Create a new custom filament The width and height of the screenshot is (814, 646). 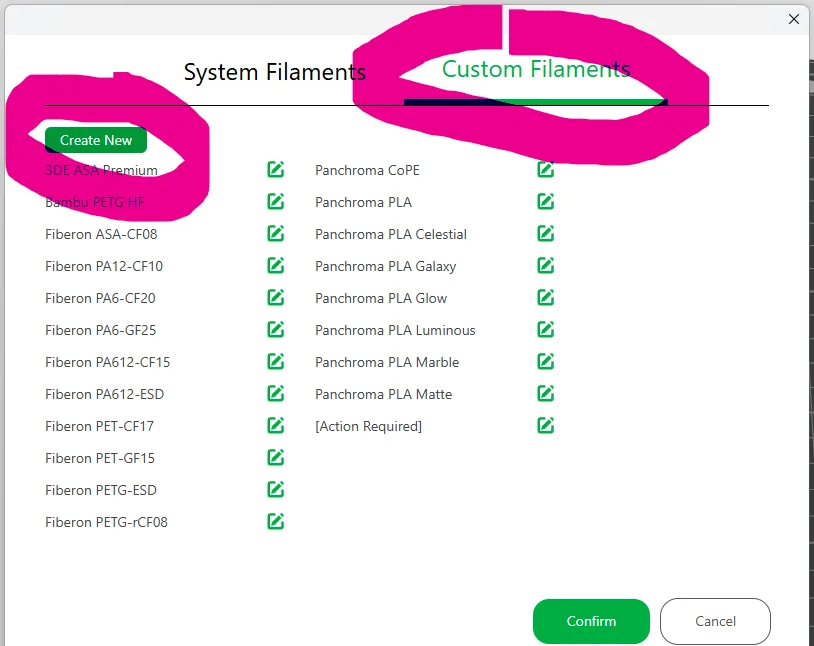pos(96,140)
